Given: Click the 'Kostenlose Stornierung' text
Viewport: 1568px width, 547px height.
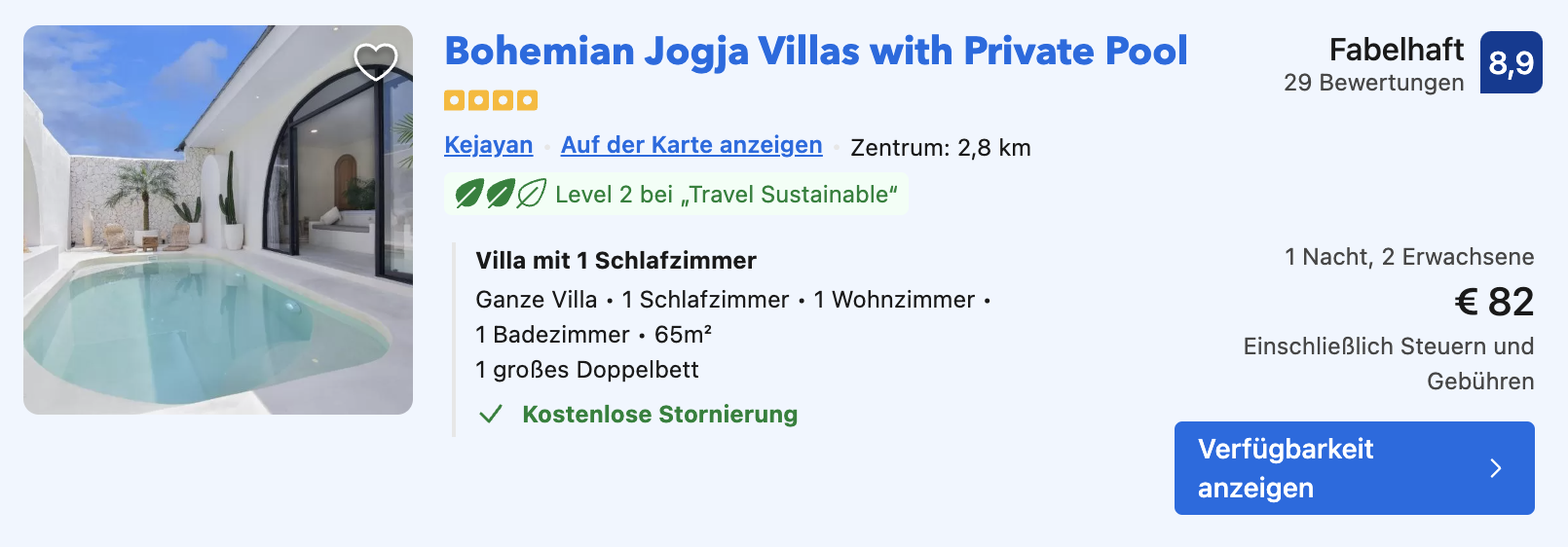Looking at the screenshot, I should 660,415.
